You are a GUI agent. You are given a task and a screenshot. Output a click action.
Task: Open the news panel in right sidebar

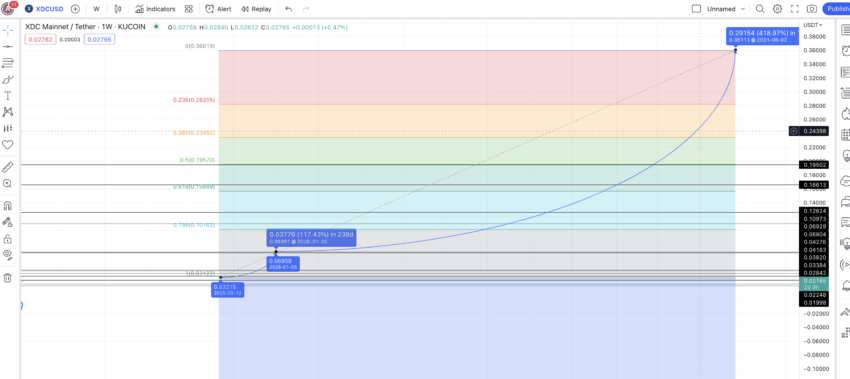(x=845, y=72)
